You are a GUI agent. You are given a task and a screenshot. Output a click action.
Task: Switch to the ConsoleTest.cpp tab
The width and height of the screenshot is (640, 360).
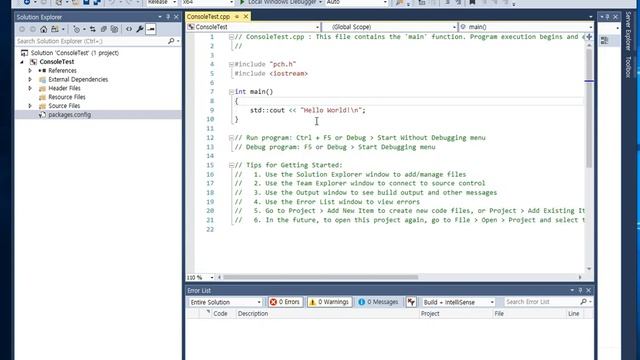208,17
